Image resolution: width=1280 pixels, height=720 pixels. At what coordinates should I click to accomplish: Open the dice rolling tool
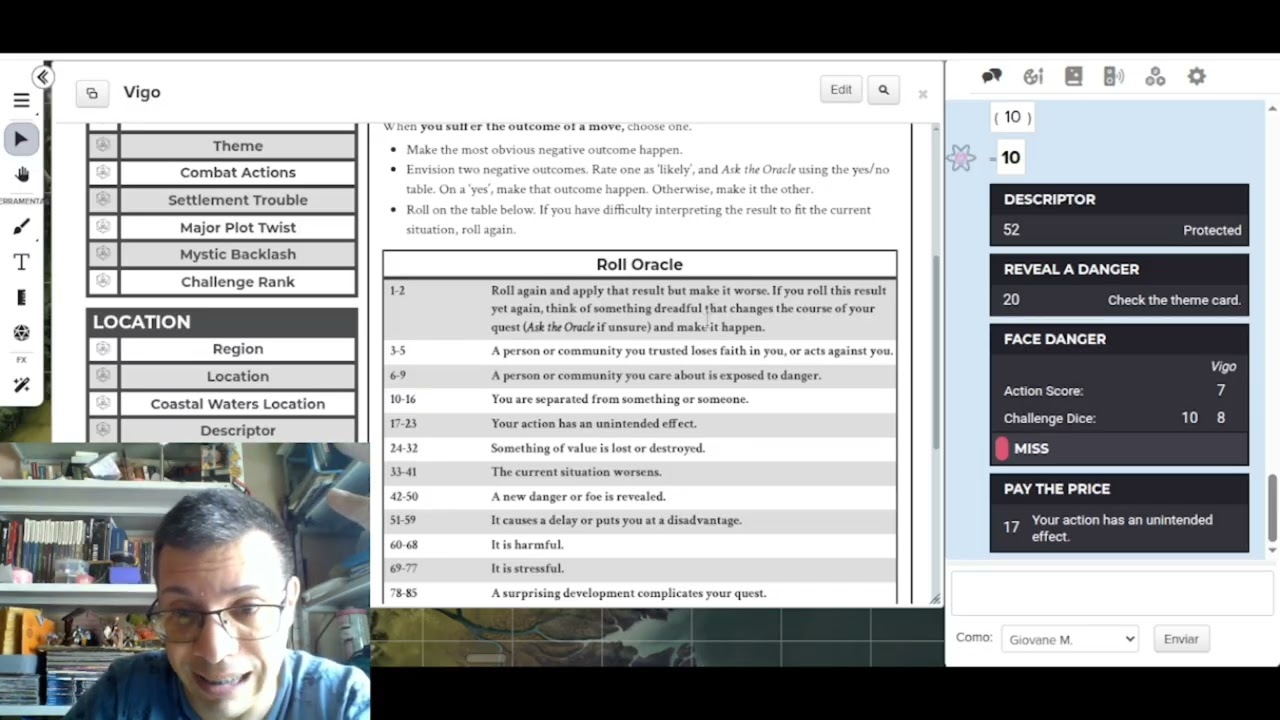pos(21,333)
